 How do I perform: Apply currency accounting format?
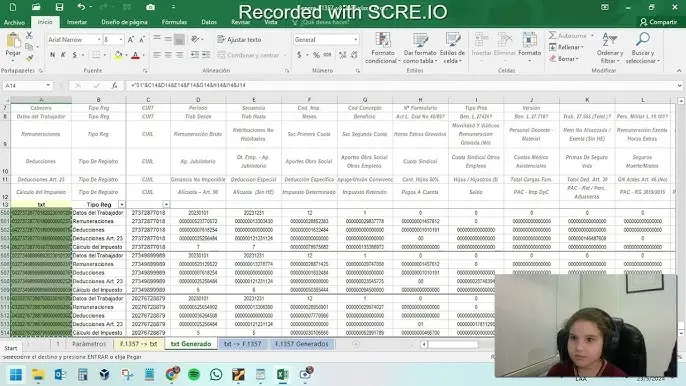click(299, 55)
